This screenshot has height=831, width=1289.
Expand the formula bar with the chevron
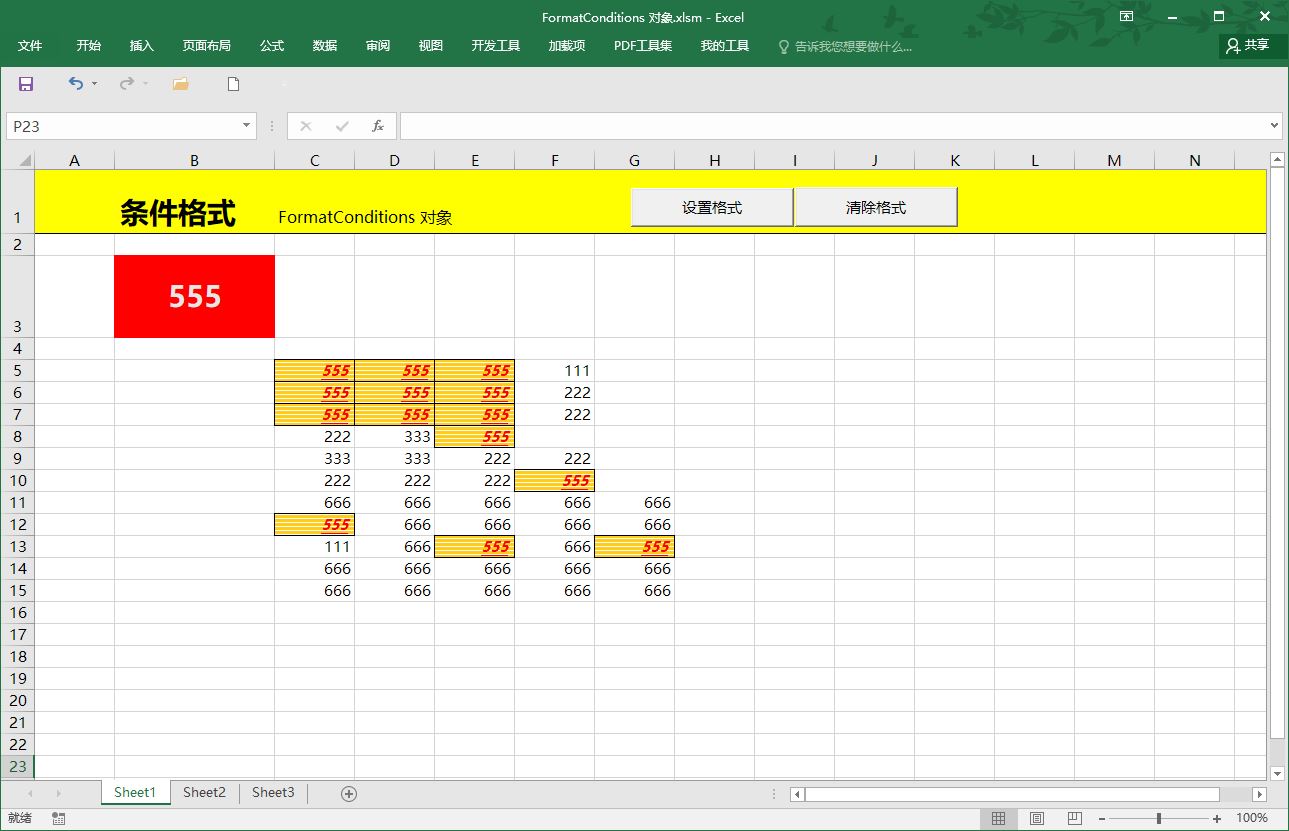(x=1274, y=126)
